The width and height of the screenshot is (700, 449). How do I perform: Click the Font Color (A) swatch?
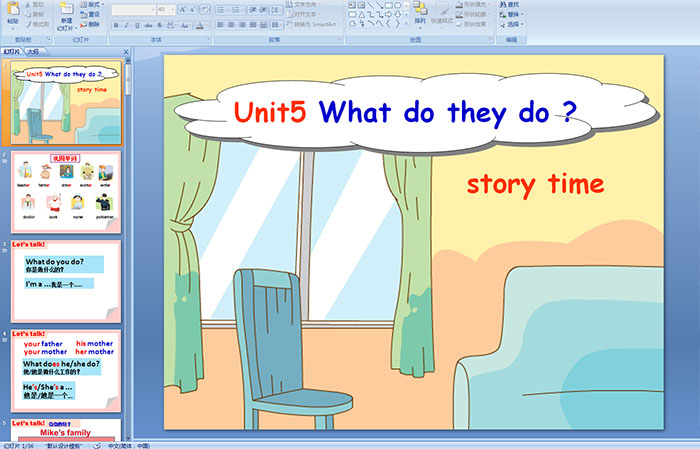pyautogui.click(x=200, y=25)
